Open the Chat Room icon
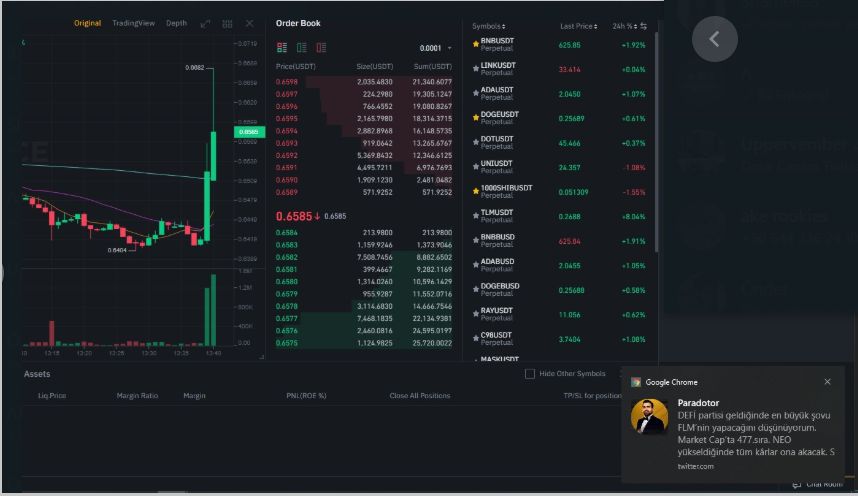The width and height of the screenshot is (858, 496). 797,485
